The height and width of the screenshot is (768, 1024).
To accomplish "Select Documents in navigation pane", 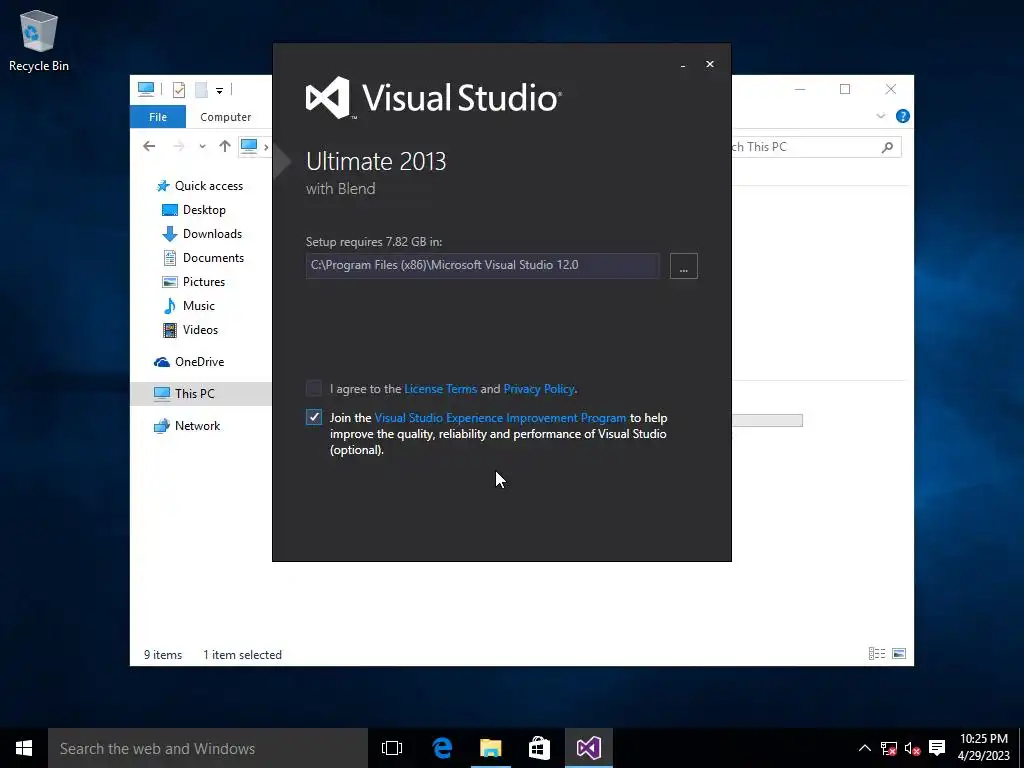I will [x=203, y=258].
